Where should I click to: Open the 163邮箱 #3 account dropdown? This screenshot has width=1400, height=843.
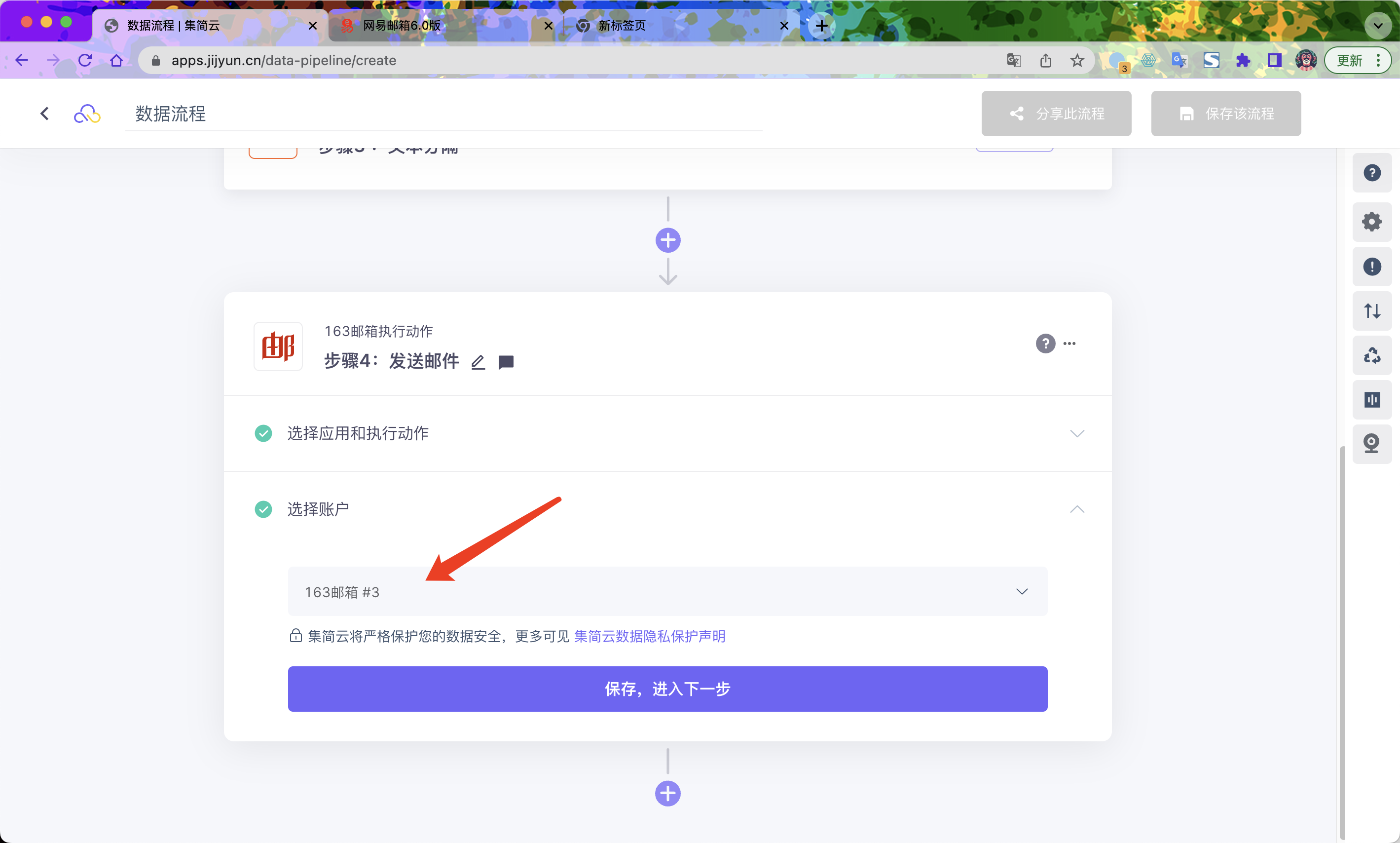coord(667,591)
